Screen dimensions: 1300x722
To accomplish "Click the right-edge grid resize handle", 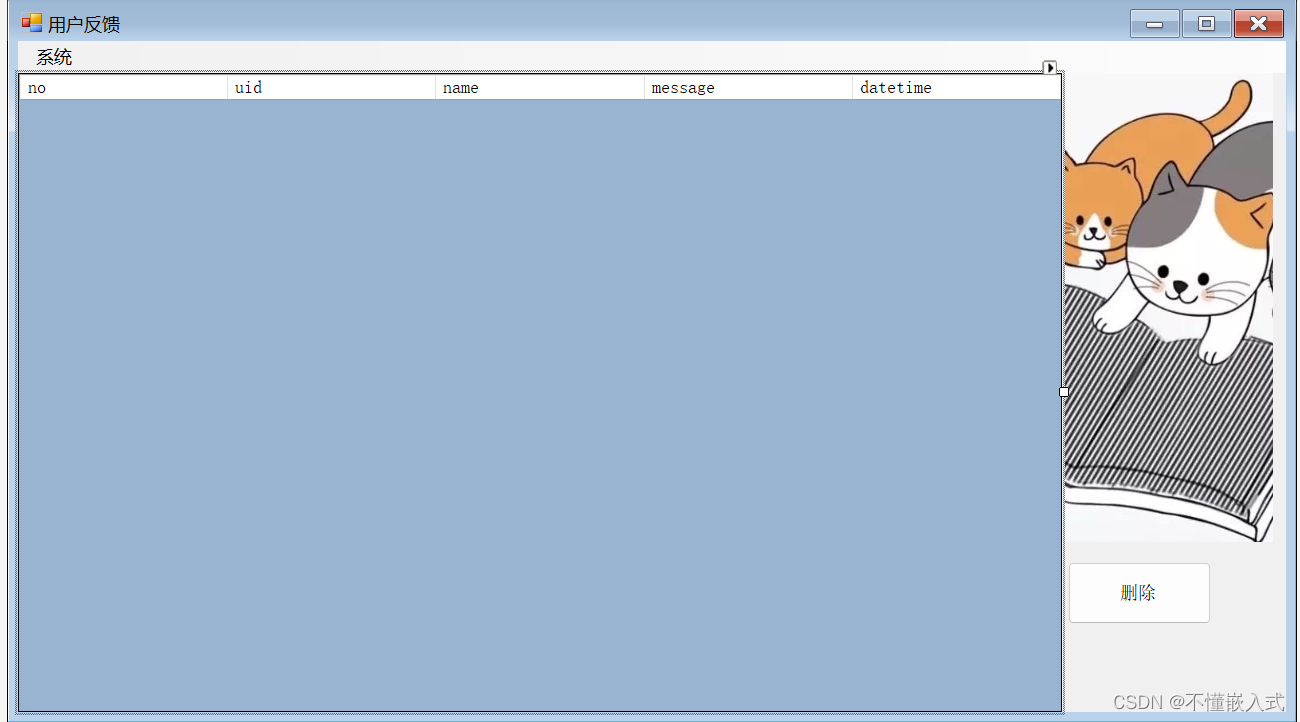I will (x=1064, y=392).
